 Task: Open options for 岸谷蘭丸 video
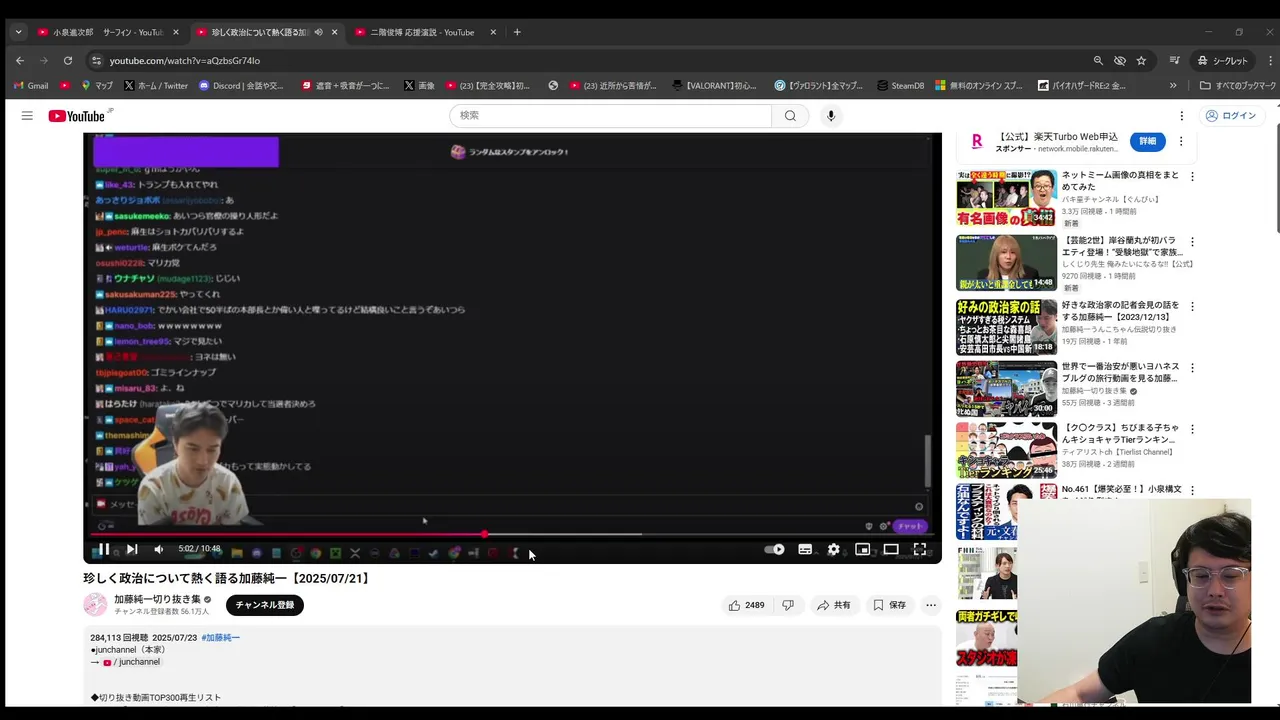pos(1191,242)
